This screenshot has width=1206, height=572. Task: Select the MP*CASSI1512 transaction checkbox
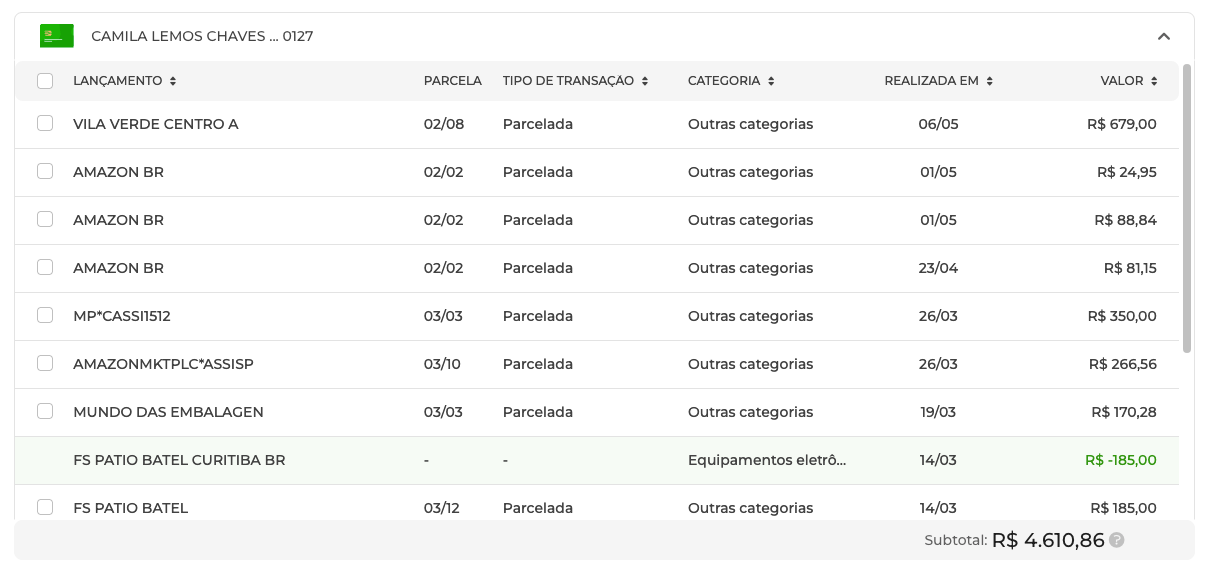tap(45, 315)
